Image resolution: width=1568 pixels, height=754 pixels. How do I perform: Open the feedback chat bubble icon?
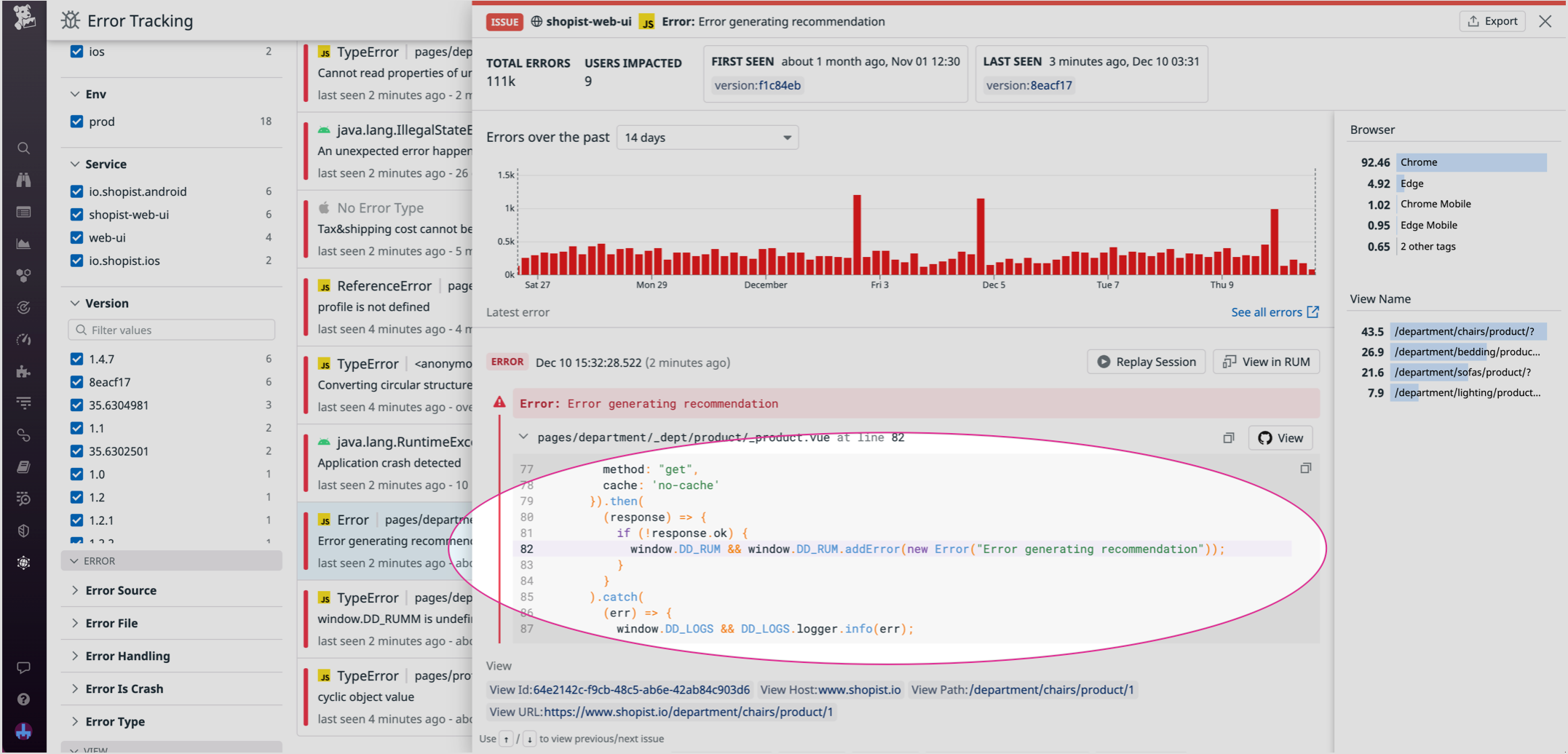pos(24,667)
